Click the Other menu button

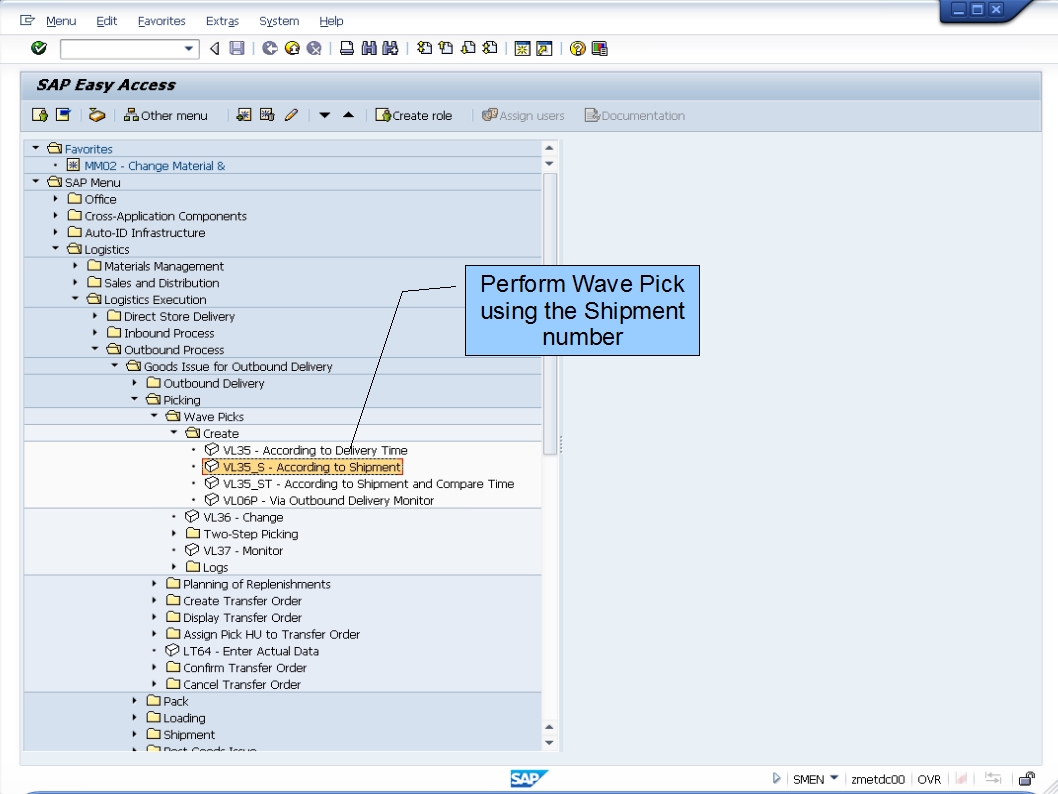(165, 115)
